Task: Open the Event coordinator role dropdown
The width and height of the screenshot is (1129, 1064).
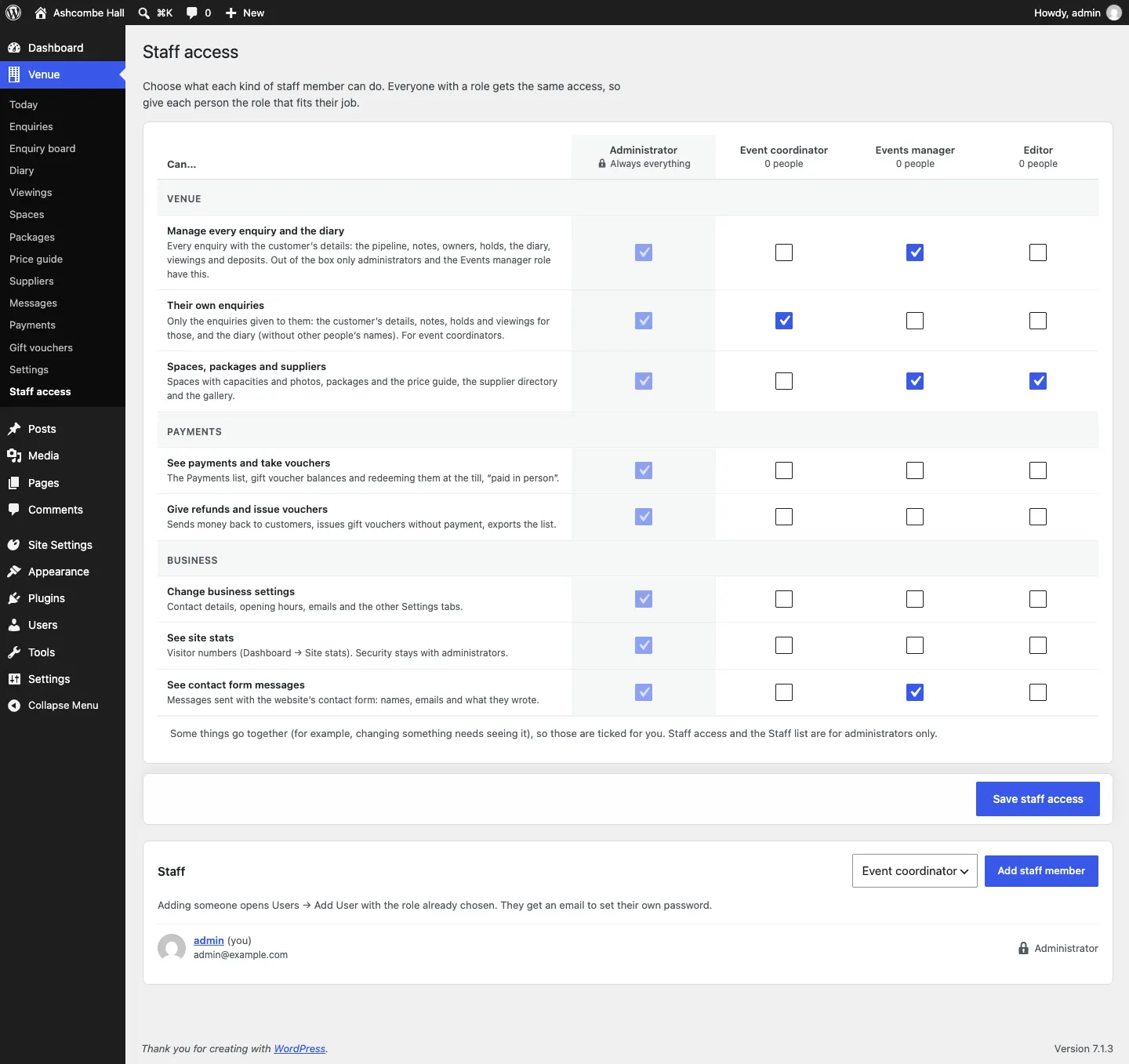Action: pos(915,871)
